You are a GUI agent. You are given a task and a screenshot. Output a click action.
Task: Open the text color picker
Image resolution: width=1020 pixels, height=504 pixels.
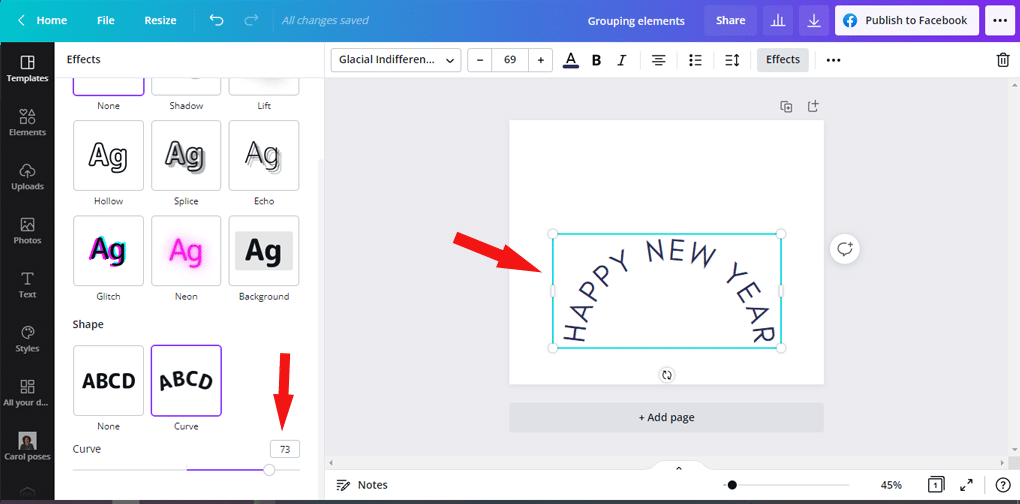coord(570,60)
